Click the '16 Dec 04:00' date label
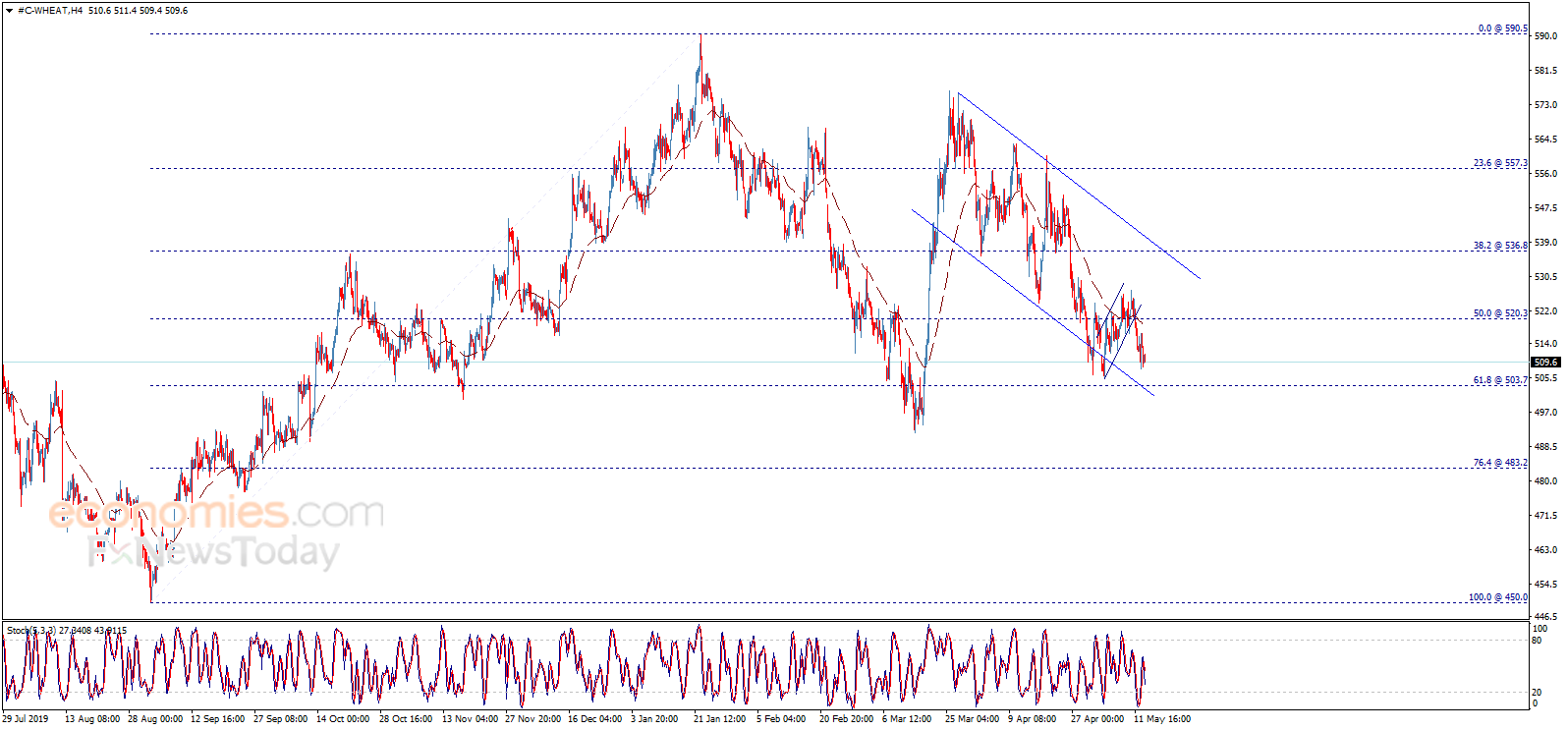The width and height of the screenshot is (1568, 730). pos(595,719)
